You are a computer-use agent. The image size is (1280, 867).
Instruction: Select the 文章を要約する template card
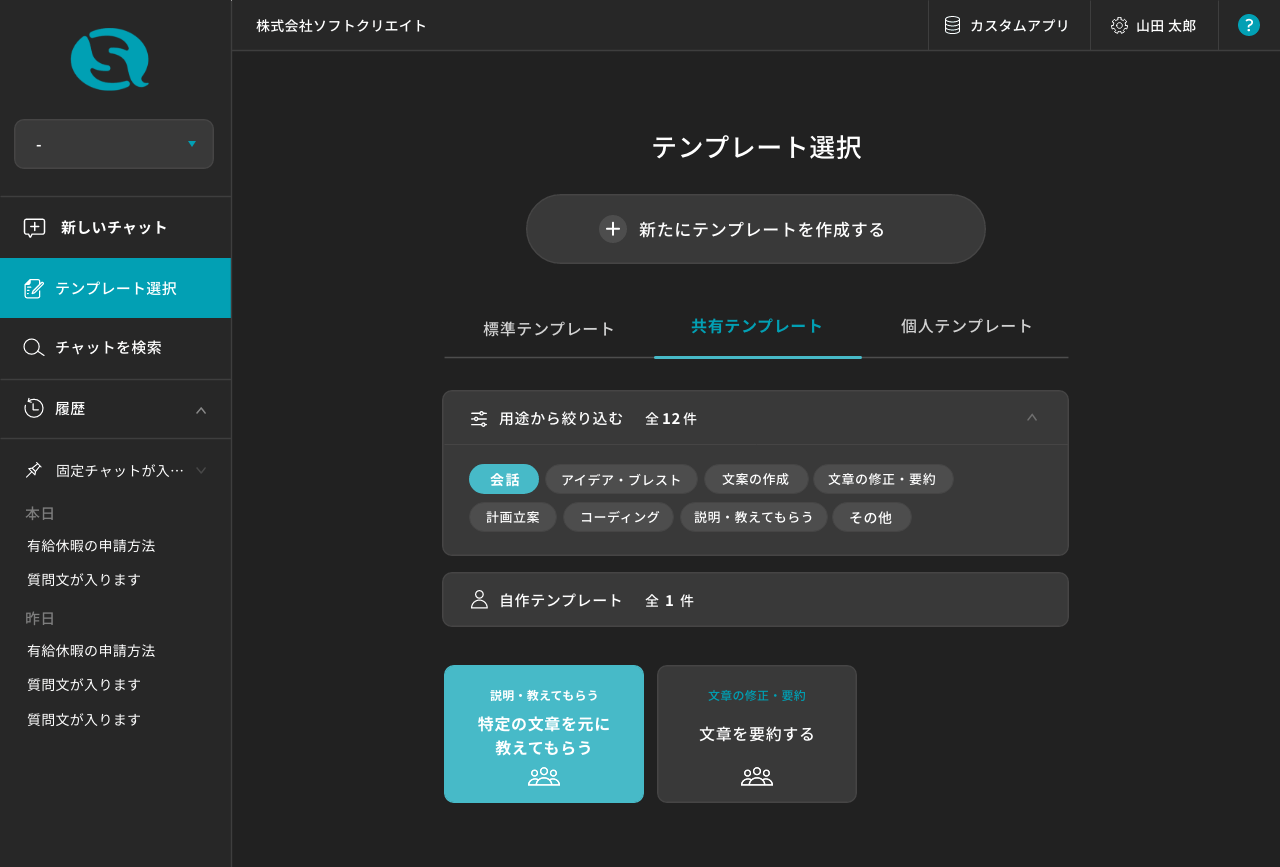[x=757, y=734]
